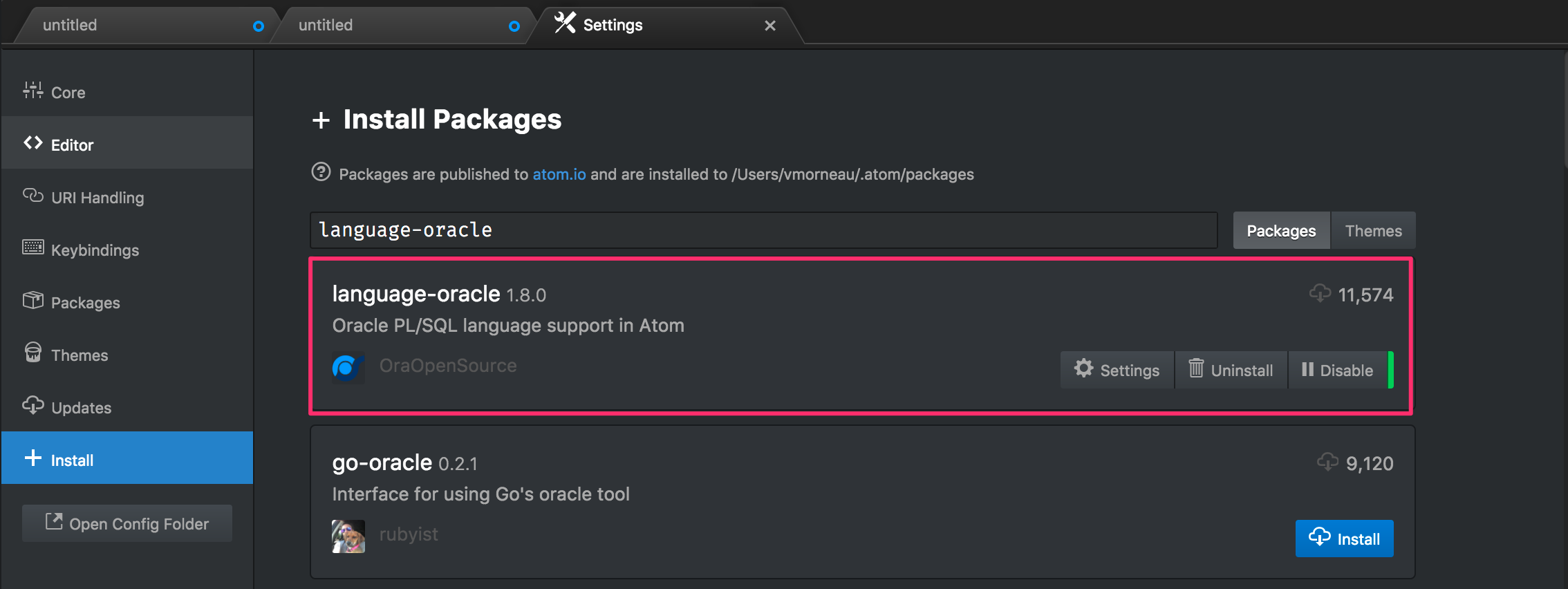Screen dimensions: 1568x589
Task: Select the Install sidebar item
Action: [x=127, y=458]
